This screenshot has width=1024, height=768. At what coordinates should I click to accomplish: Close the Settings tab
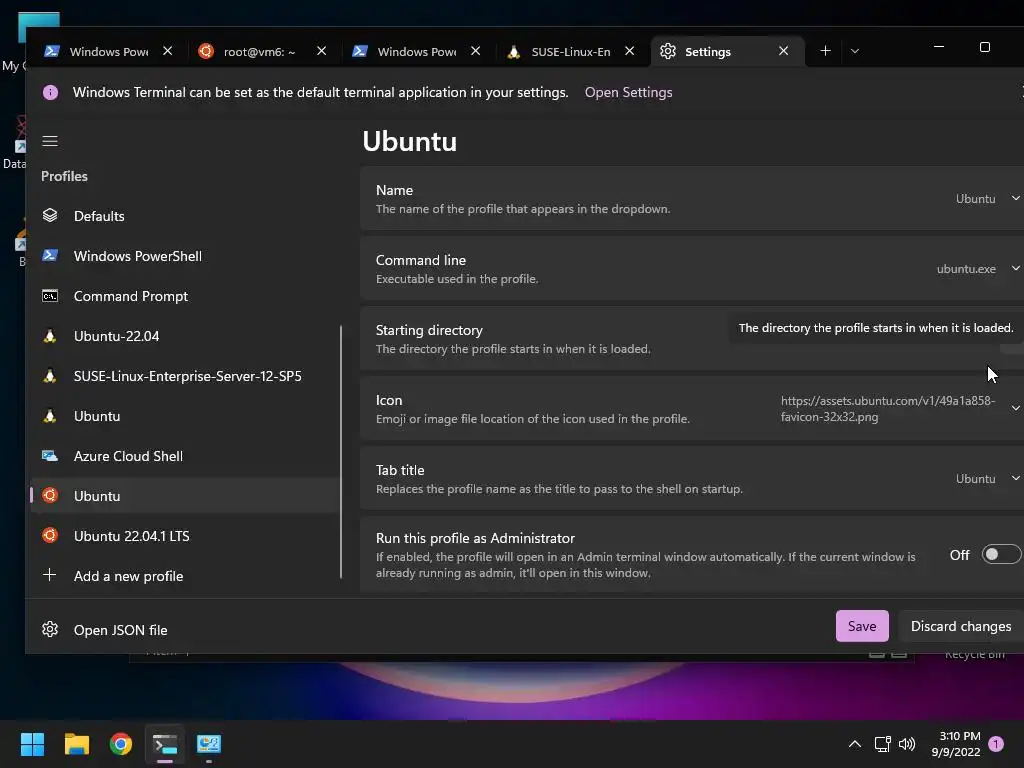pos(784,51)
